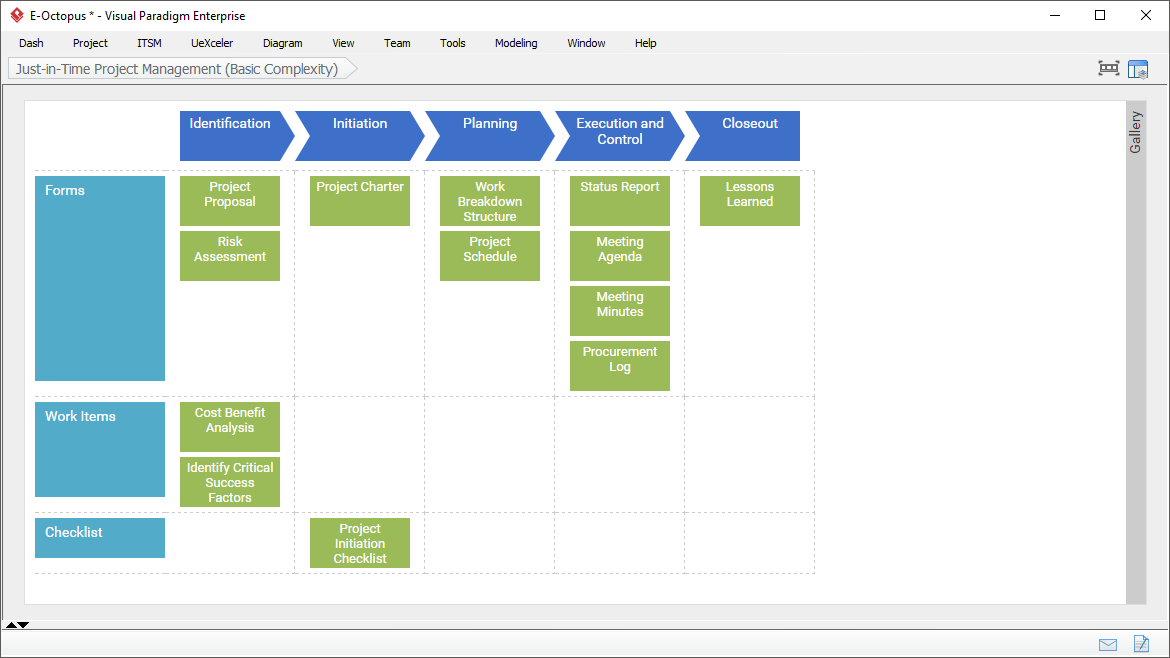The width and height of the screenshot is (1170, 658).
Task: Open the Team menu
Action: click(x=397, y=43)
